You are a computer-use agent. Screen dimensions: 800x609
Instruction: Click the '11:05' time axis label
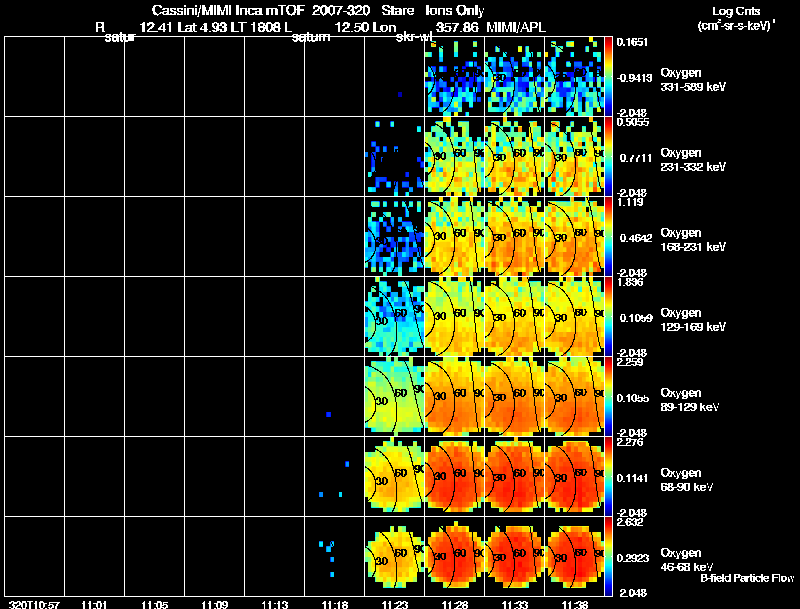(154, 604)
